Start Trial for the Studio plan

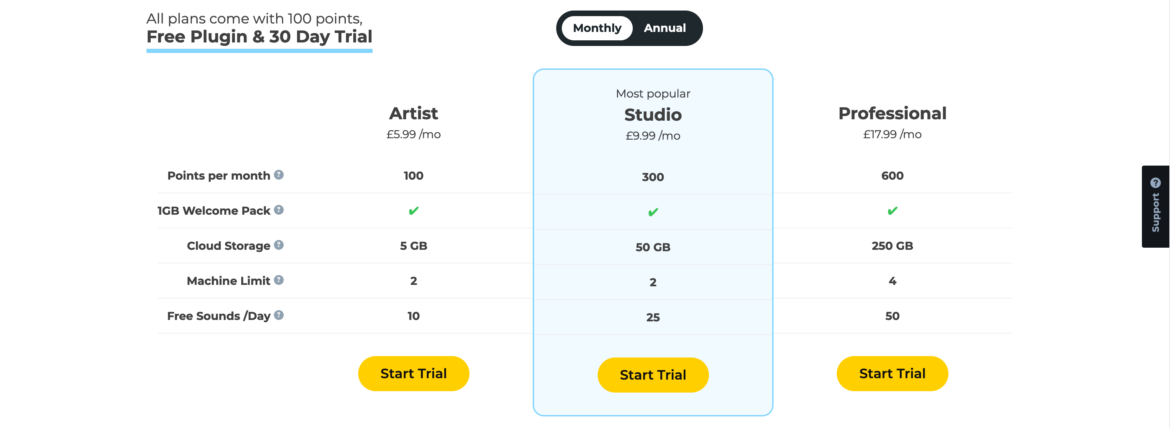point(653,375)
